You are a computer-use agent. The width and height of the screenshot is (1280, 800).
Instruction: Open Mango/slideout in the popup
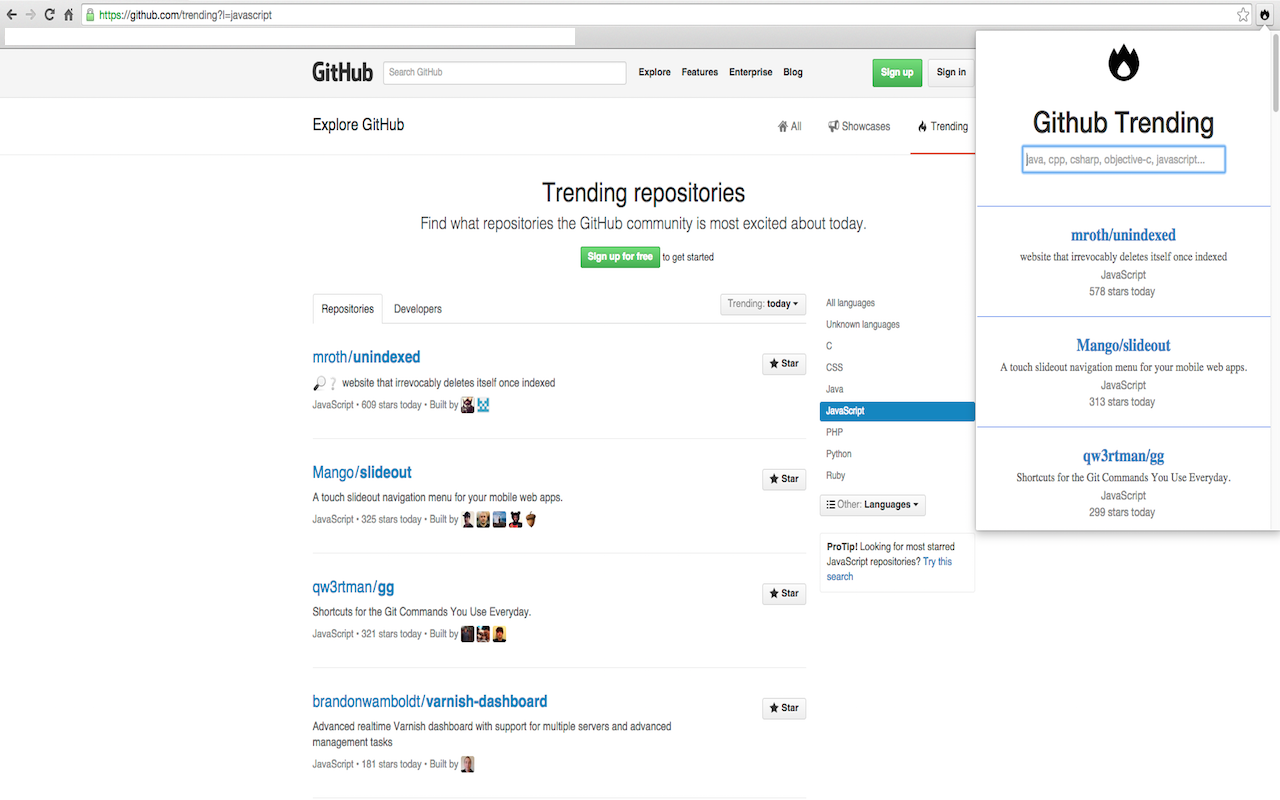click(1124, 345)
